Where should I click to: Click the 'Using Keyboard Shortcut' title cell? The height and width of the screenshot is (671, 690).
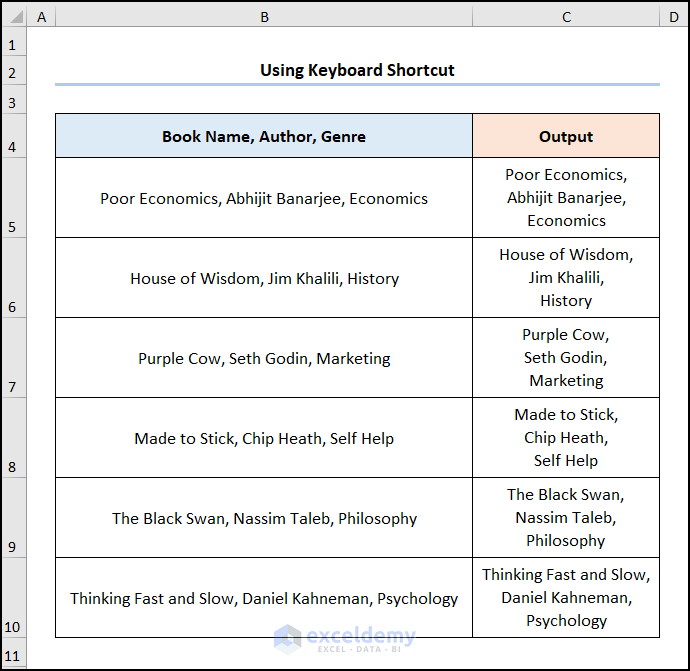[357, 70]
